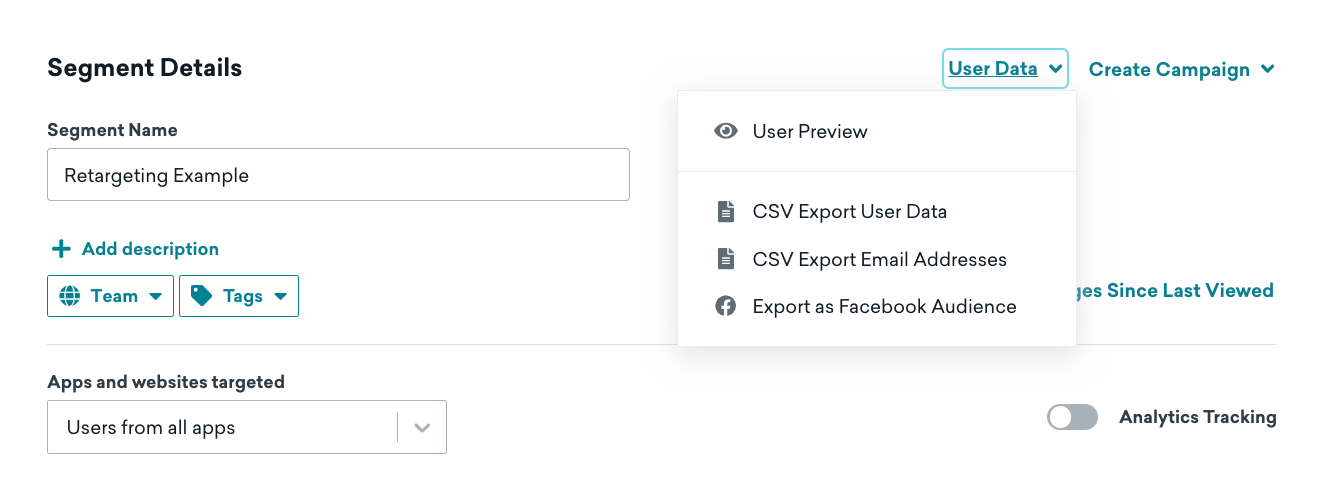Open the Changes Since Last Viewed link
Image resolution: width=1326 pixels, height=500 pixels.
coord(1176,291)
